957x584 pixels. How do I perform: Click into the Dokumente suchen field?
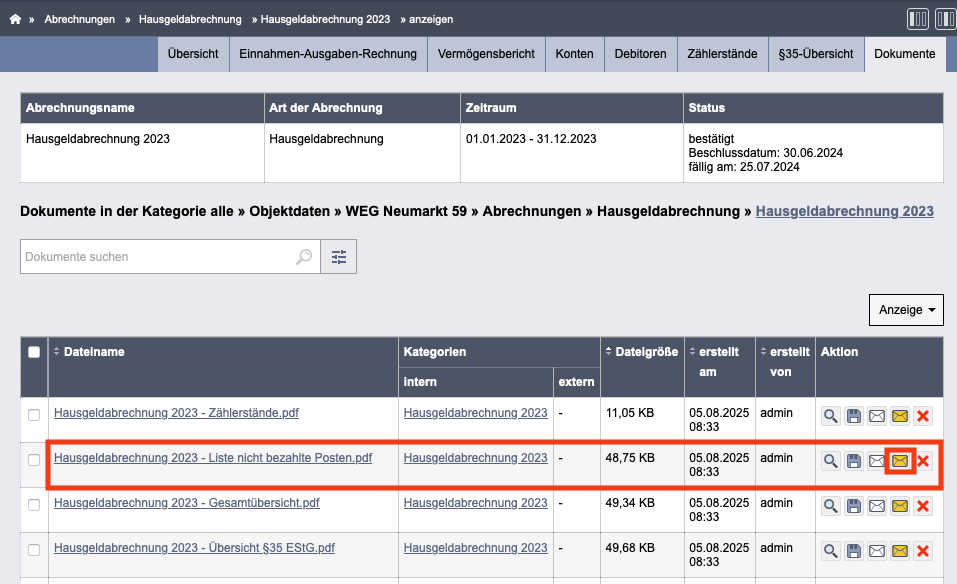tap(156, 257)
